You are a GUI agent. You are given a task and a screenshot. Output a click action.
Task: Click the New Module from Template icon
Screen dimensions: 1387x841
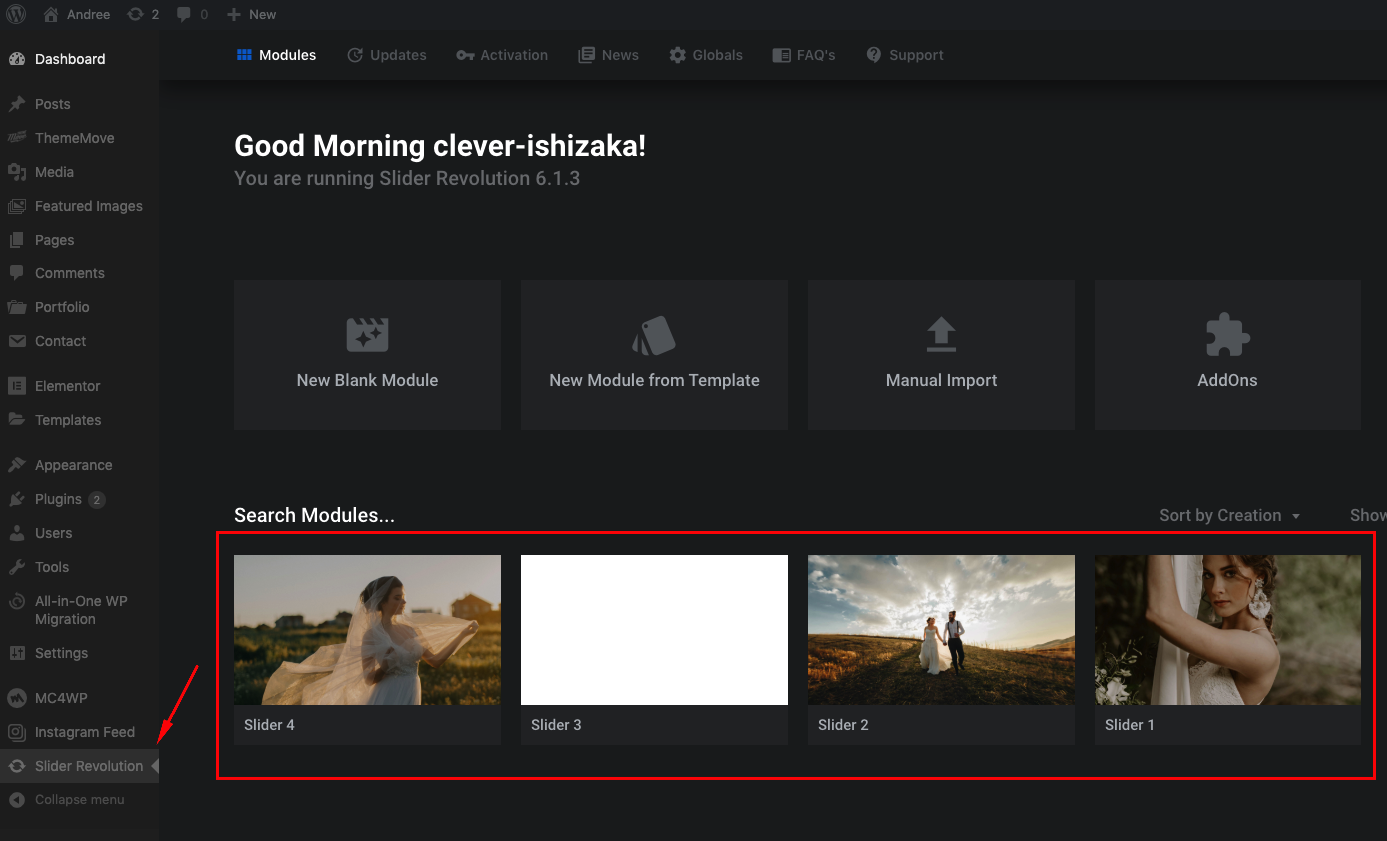click(x=654, y=335)
